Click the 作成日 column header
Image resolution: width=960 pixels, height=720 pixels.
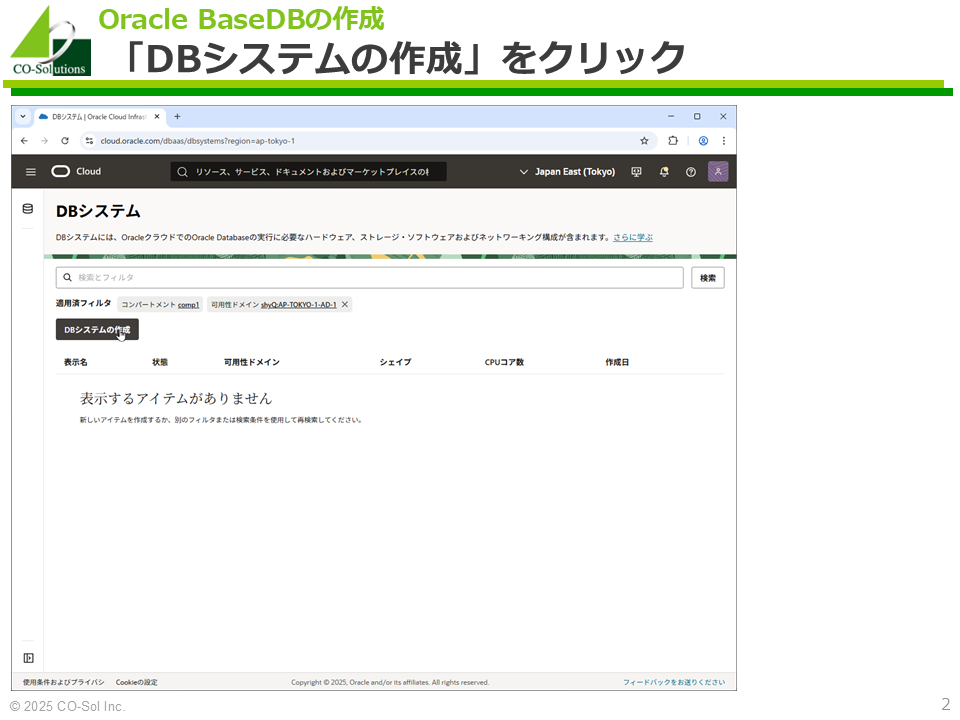click(x=617, y=362)
